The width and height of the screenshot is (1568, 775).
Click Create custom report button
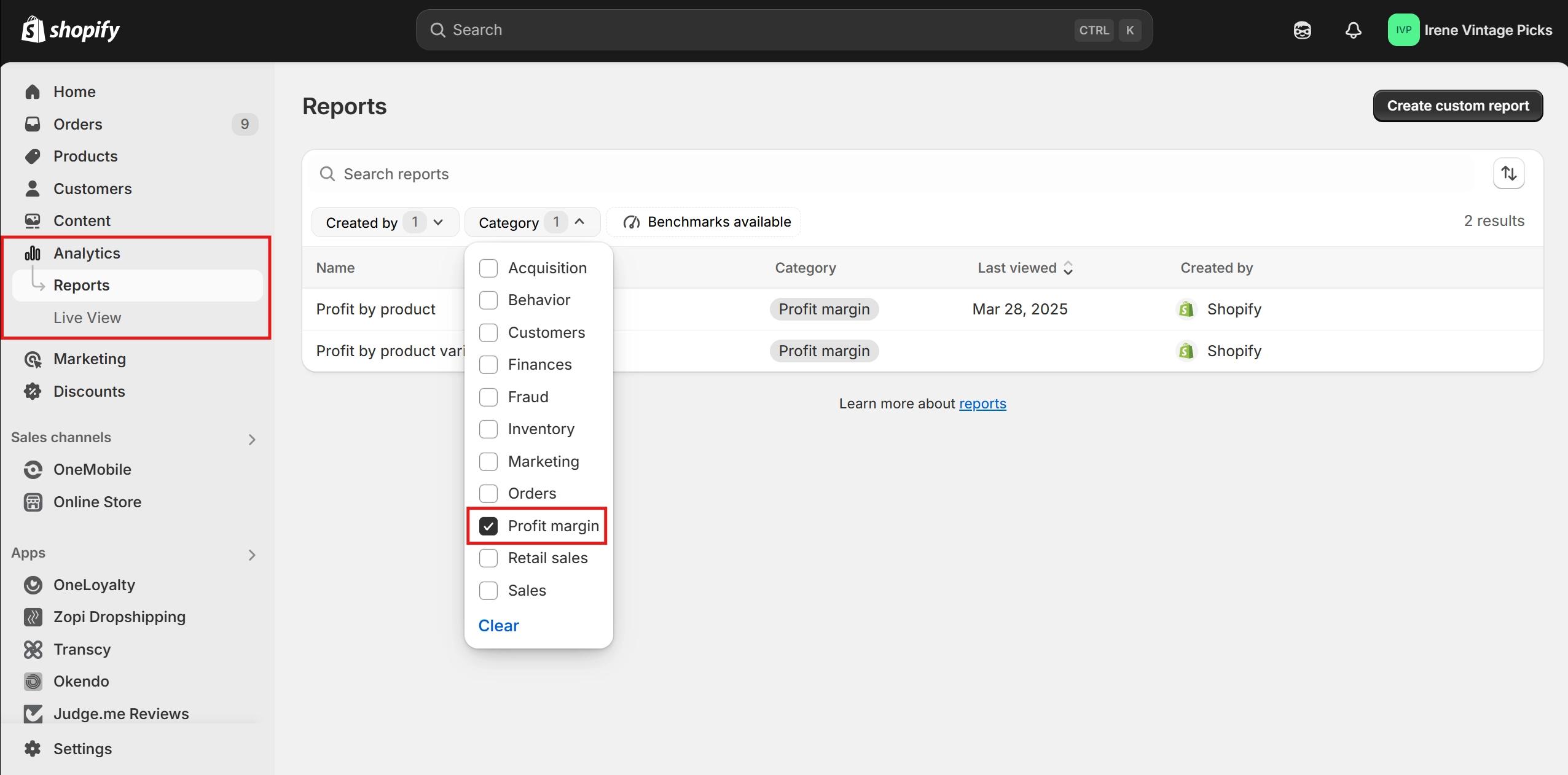(1458, 106)
